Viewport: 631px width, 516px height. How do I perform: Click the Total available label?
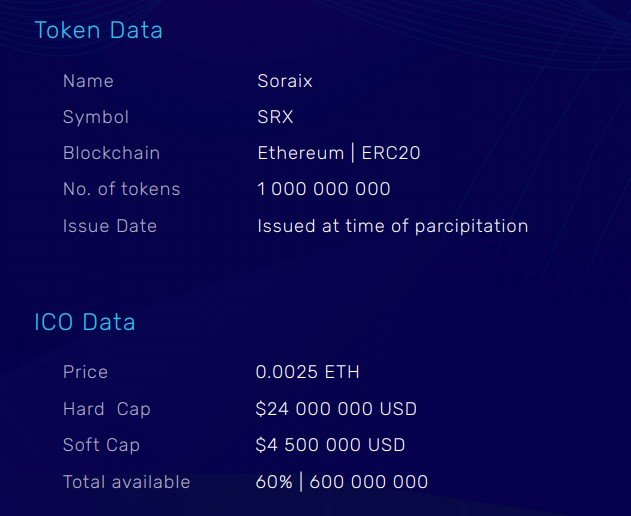[126, 482]
